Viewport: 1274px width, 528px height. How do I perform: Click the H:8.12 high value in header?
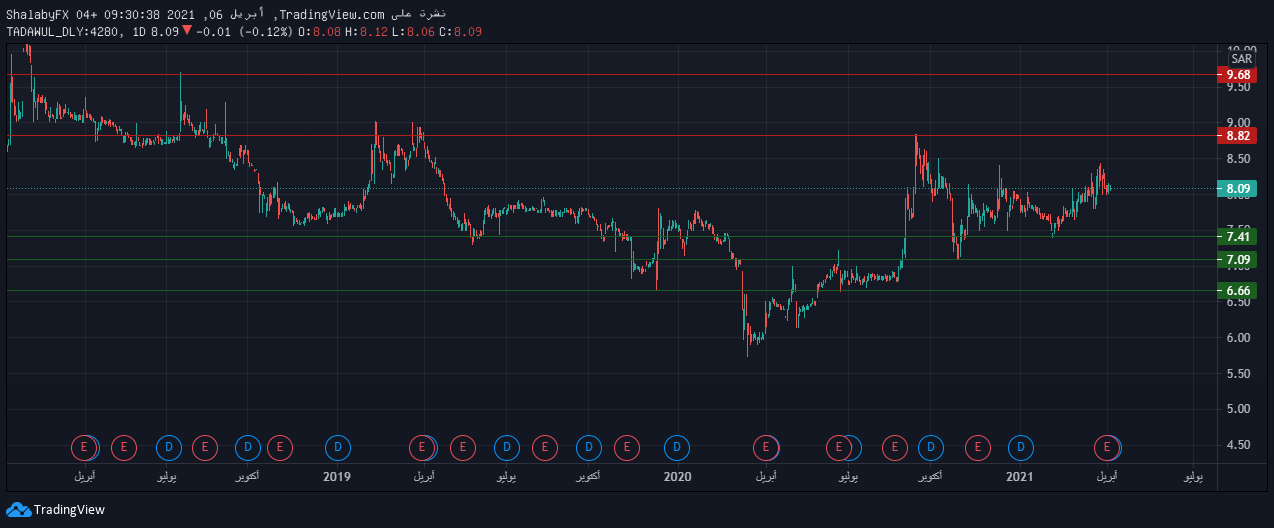tap(365, 32)
